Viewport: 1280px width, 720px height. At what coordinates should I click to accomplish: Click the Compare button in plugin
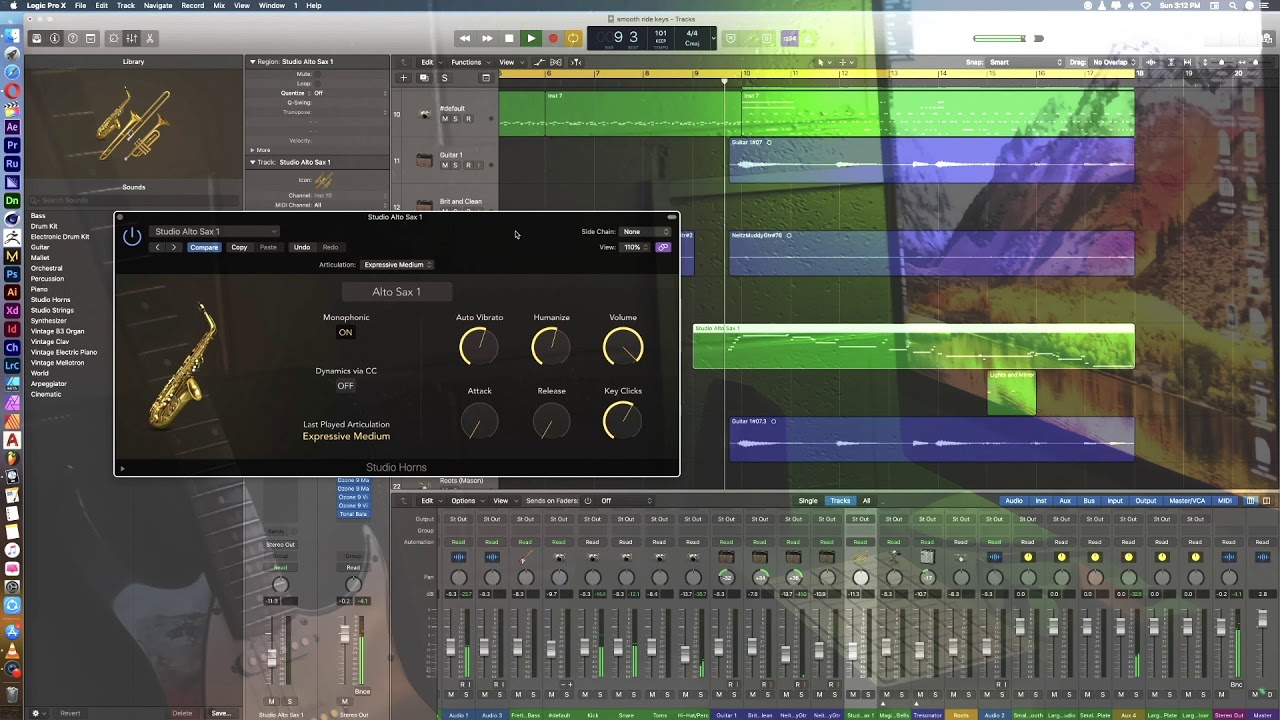coord(204,247)
